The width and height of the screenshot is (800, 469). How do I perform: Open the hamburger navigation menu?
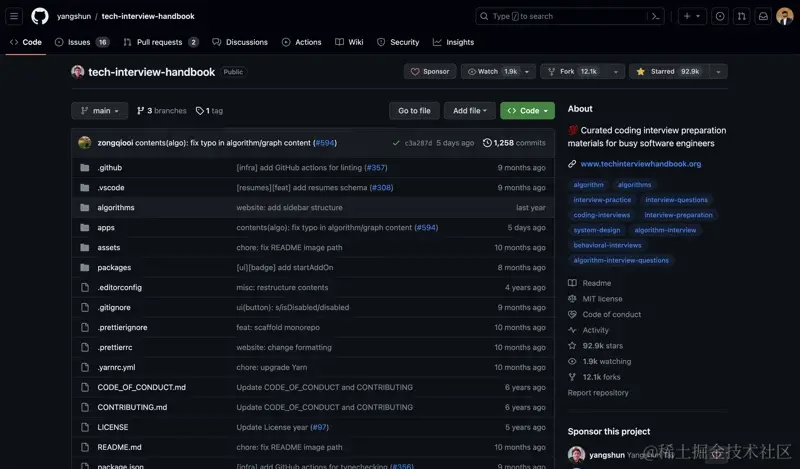point(14,16)
